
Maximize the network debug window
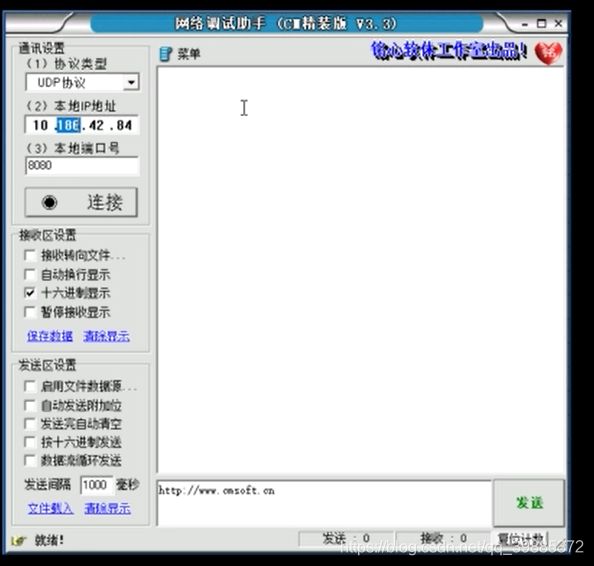[541, 24]
